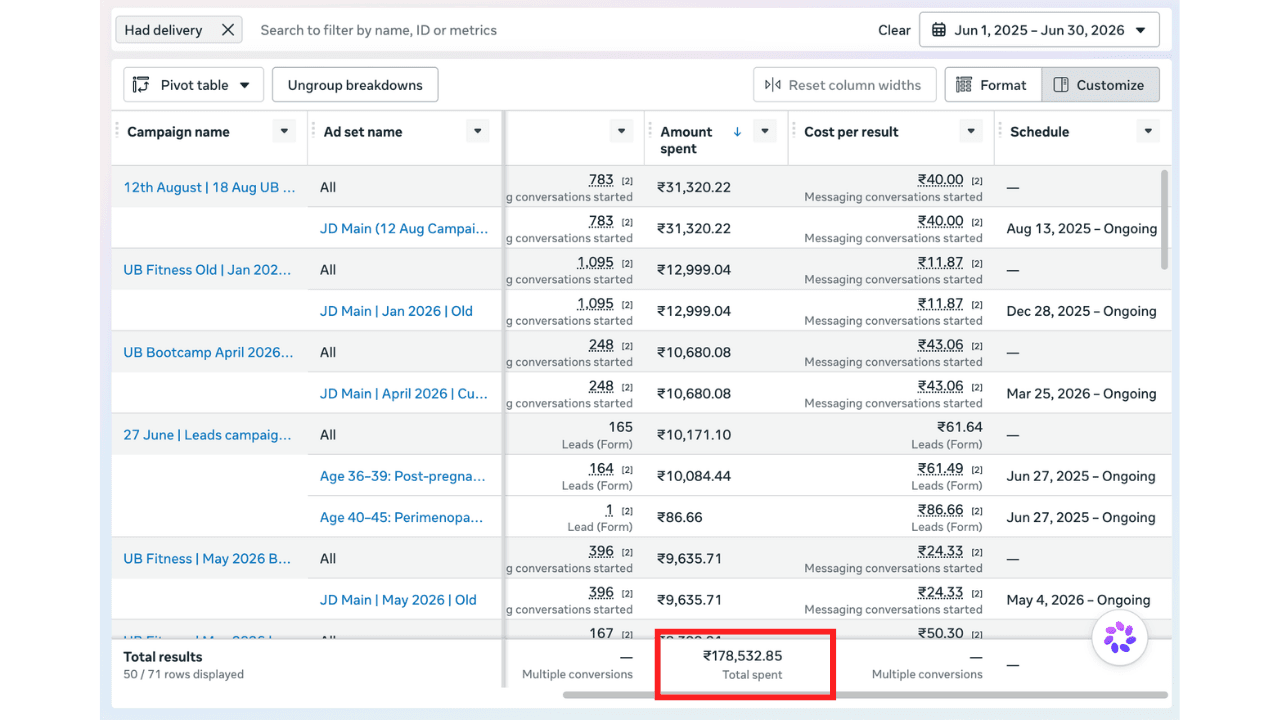The height and width of the screenshot is (720, 1280).
Task: Click the vertical scrollbar of the table
Action: (1164, 219)
